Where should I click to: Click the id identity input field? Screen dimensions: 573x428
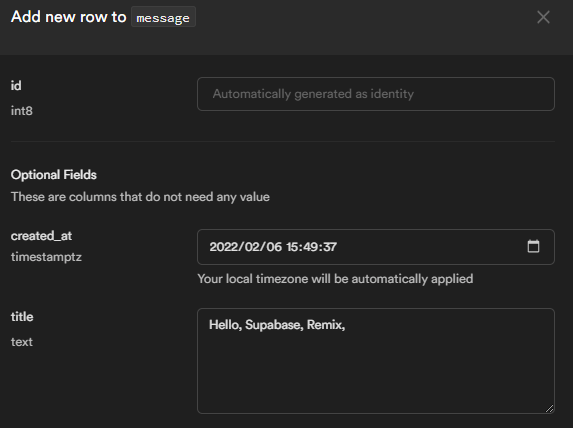coord(376,94)
